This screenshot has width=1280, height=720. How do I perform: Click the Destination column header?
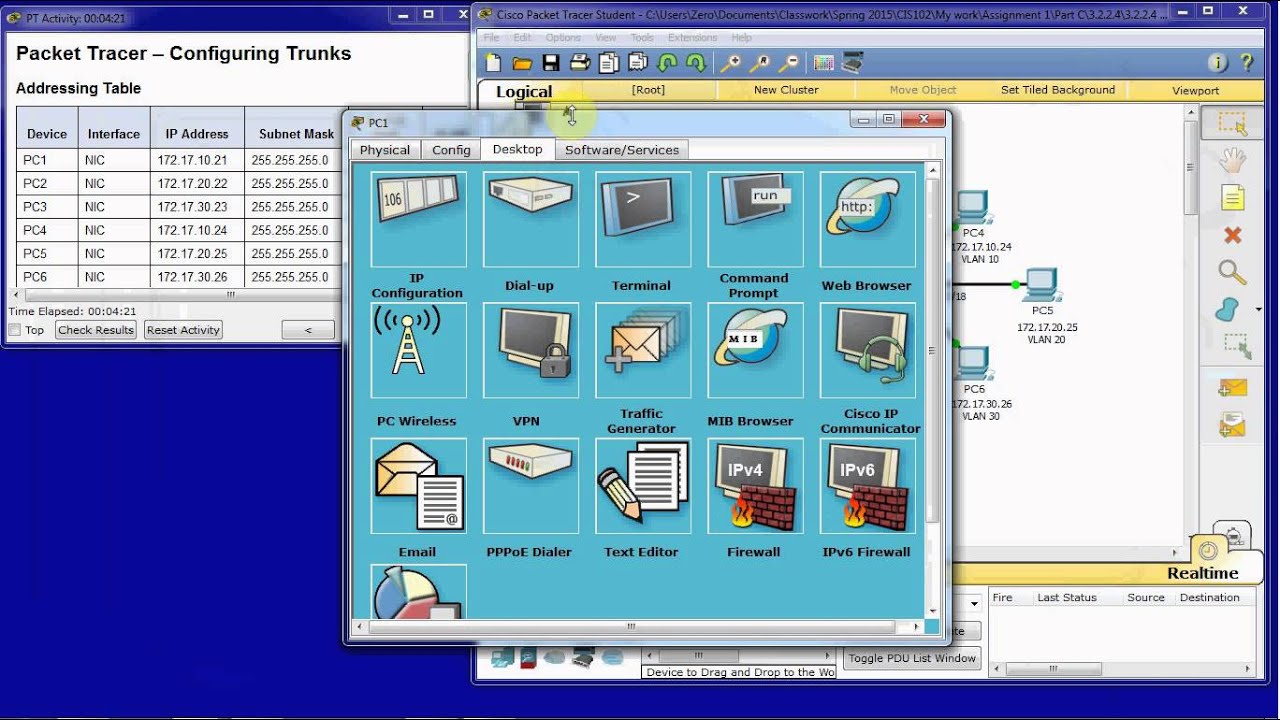coord(1209,597)
